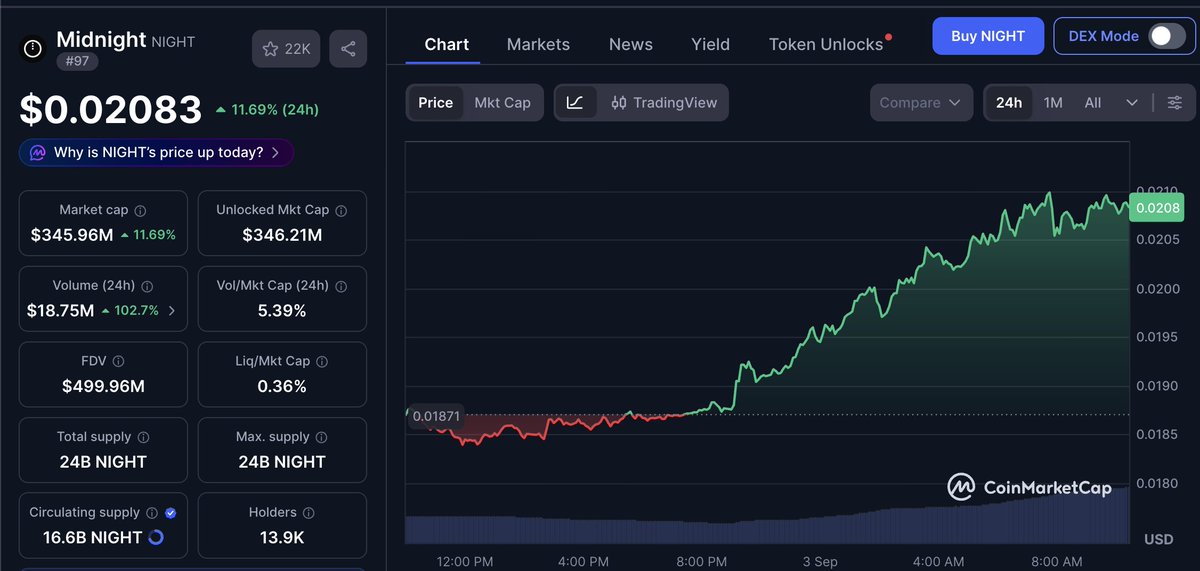
Task: Expand the more time ranges chevron
Action: [1132, 102]
